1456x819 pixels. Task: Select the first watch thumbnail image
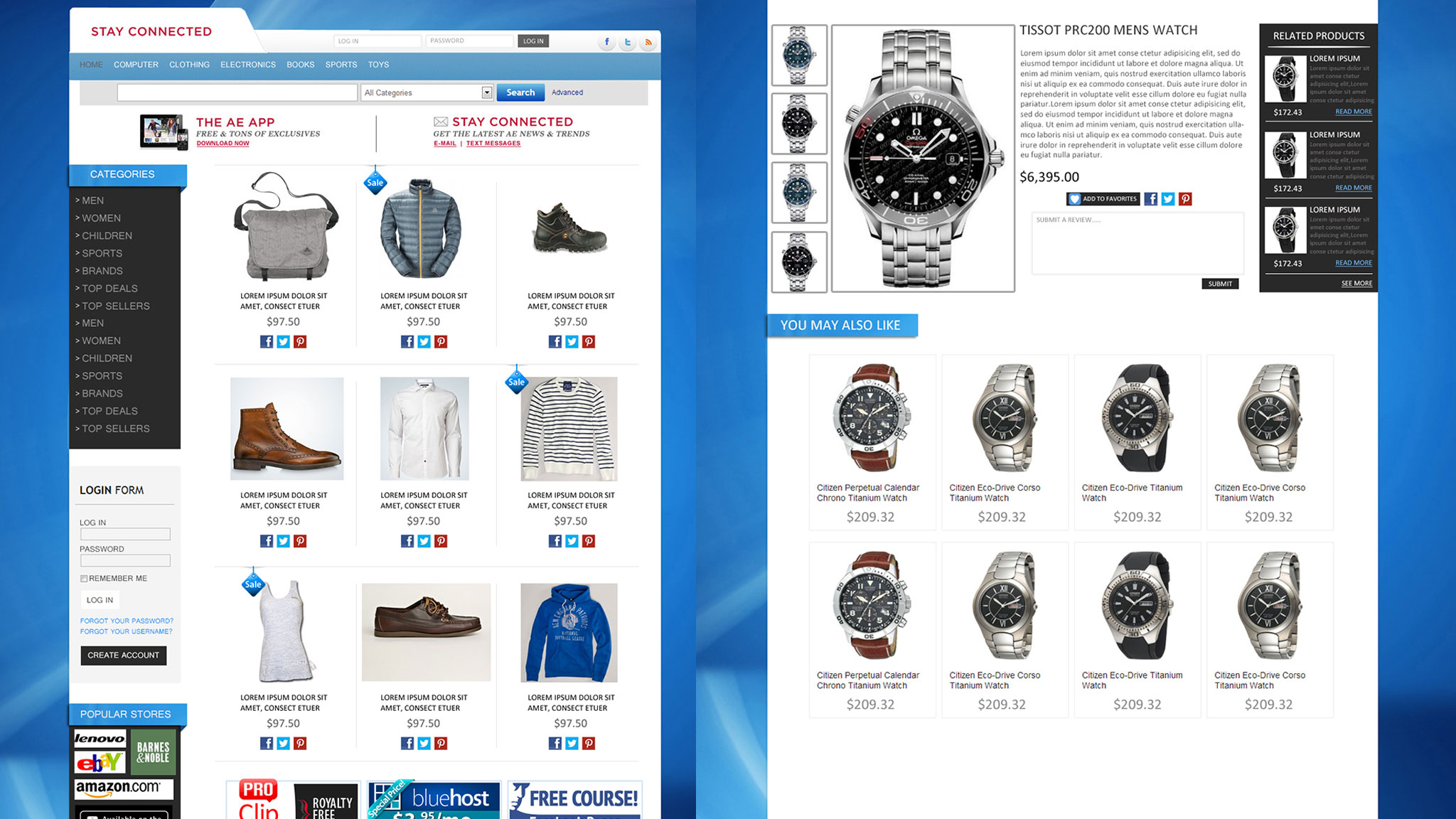pos(799,55)
